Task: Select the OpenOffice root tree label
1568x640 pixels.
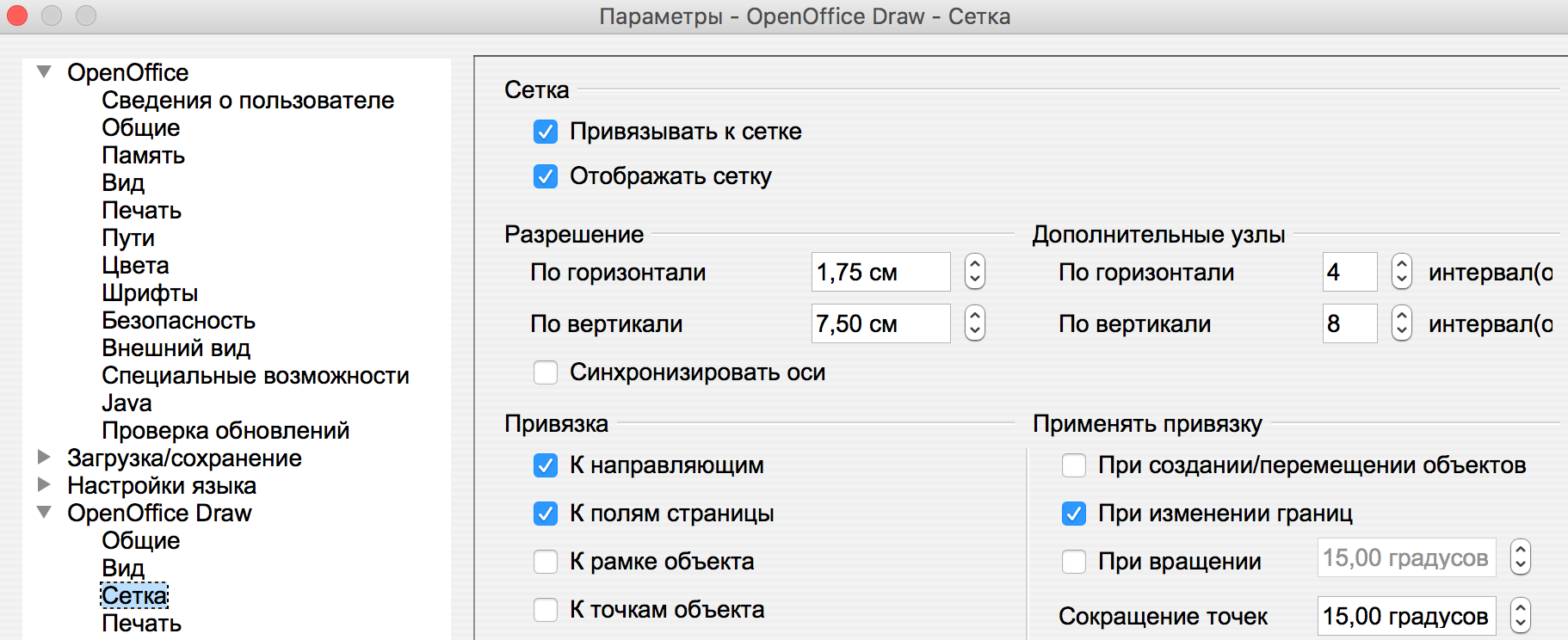Action: click(x=128, y=72)
